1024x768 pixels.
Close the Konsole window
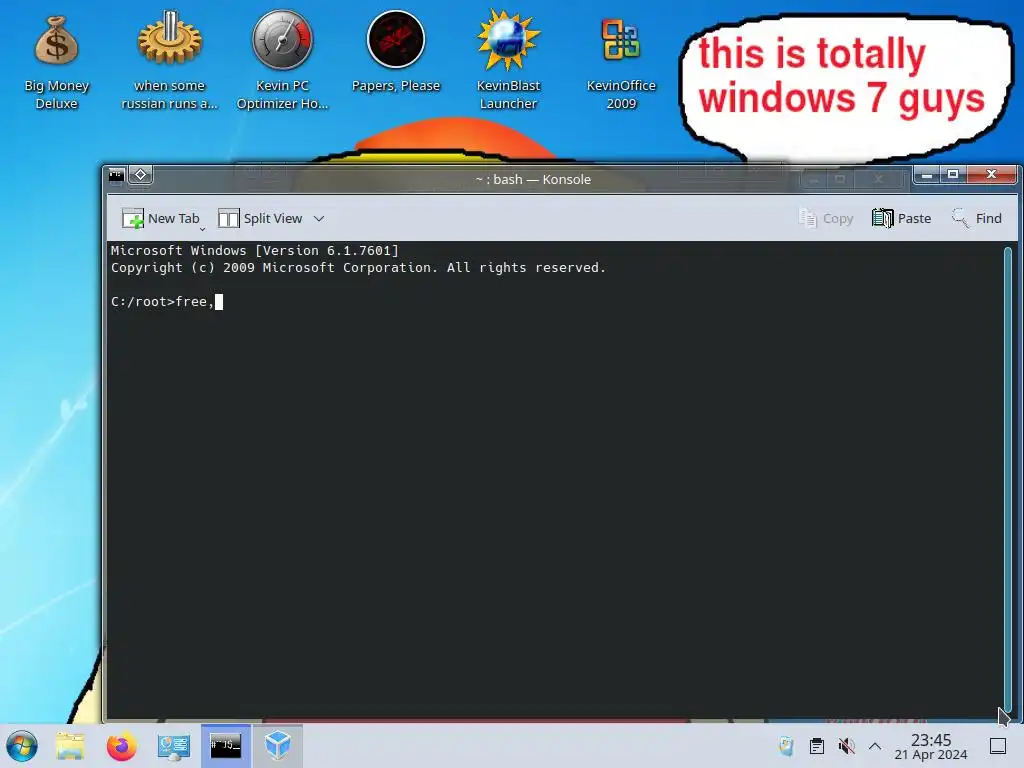pyautogui.click(x=991, y=174)
